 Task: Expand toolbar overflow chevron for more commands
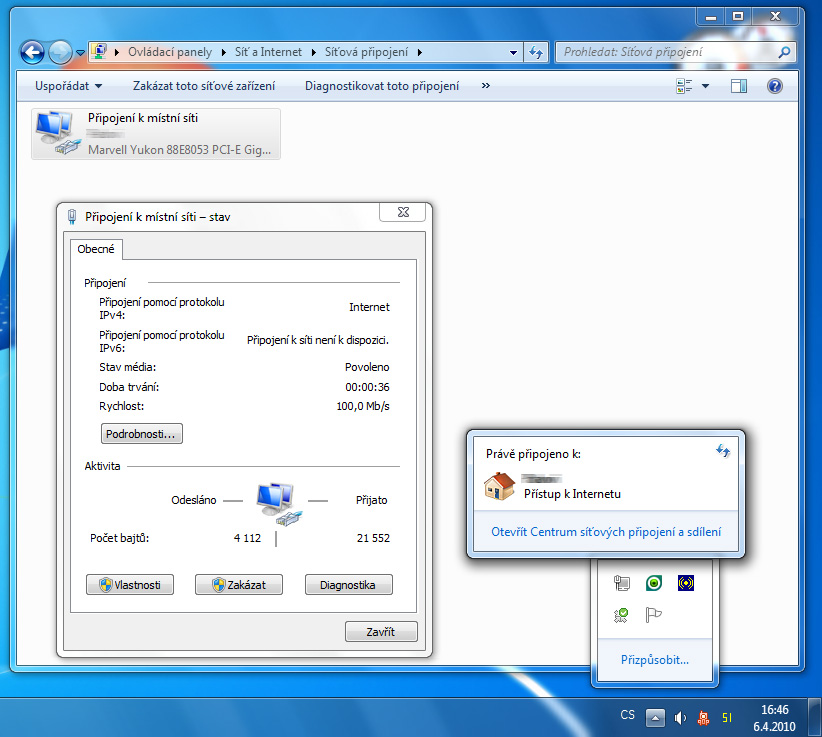[x=486, y=87]
